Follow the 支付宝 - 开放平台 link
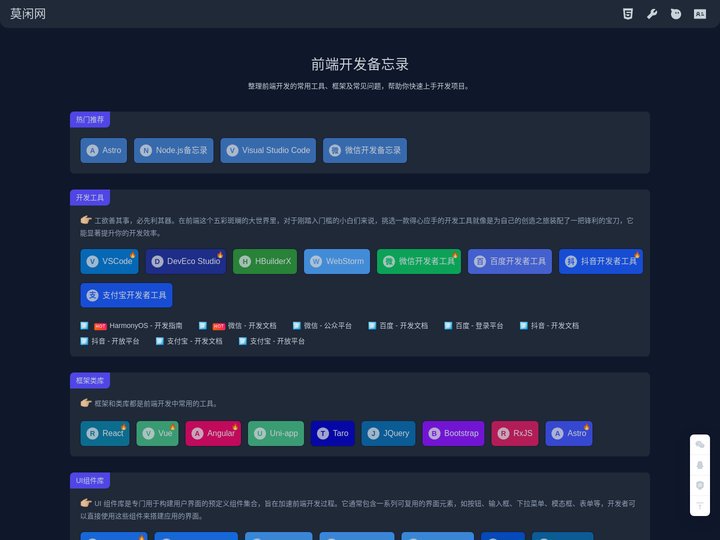Image resolution: width=720 pixels, height=540 pixels. click(272, 341)
